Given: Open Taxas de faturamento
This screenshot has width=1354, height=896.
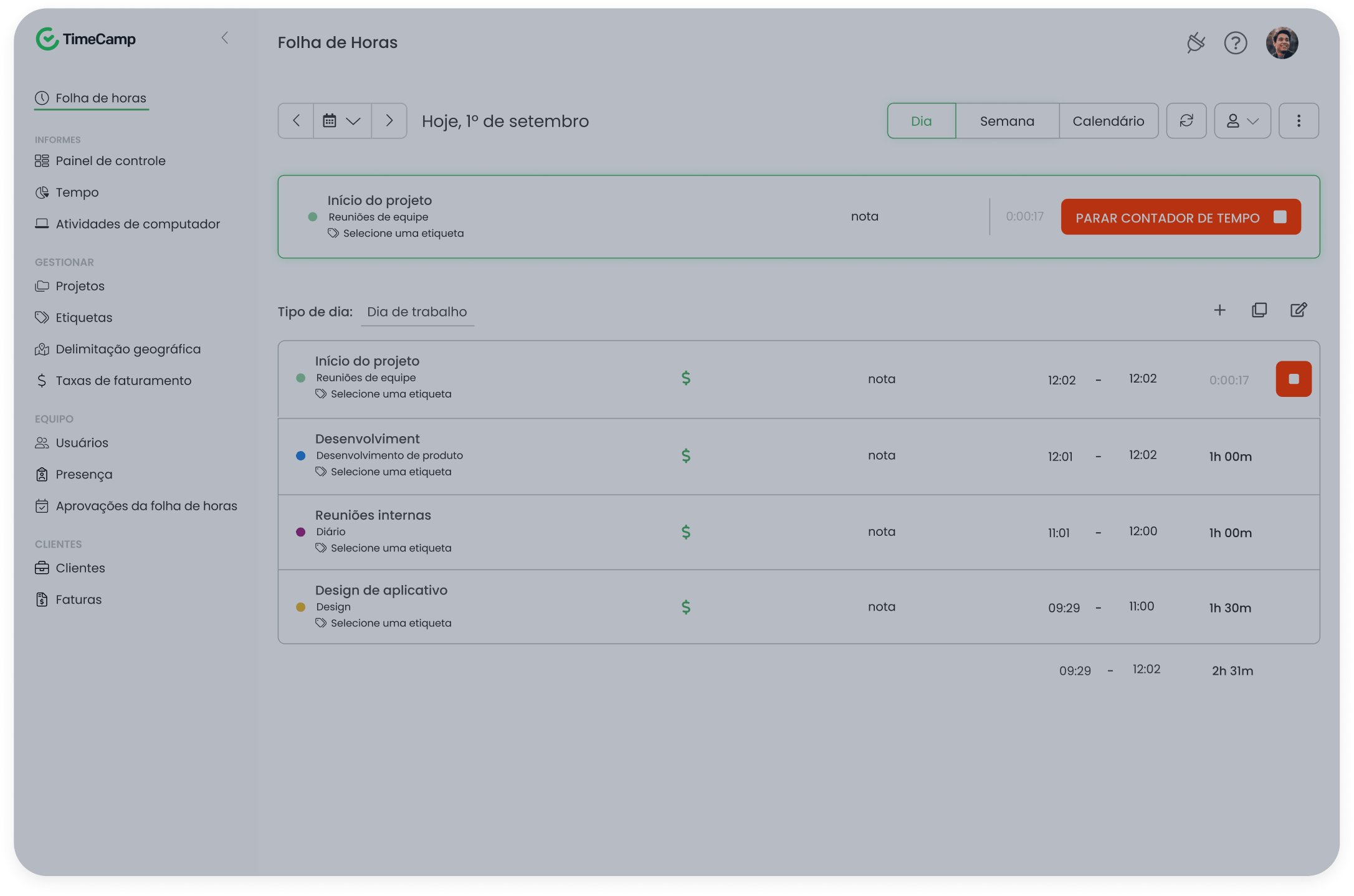Looking at the screenshot, I should 113,381.
